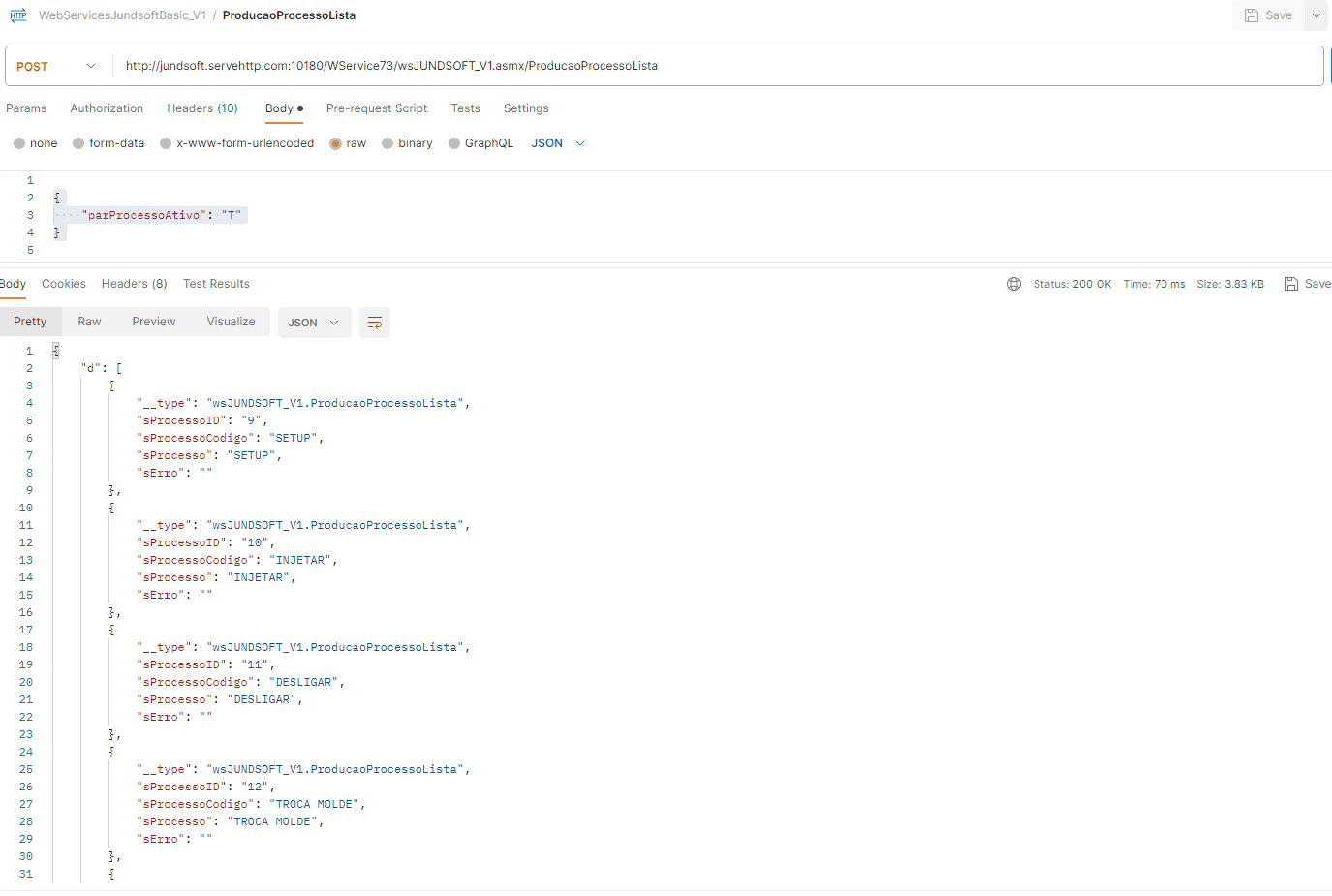This screenshot has width=1332, height=896.
Task: Click the sProcessoID "10" line
Action: 205,542
